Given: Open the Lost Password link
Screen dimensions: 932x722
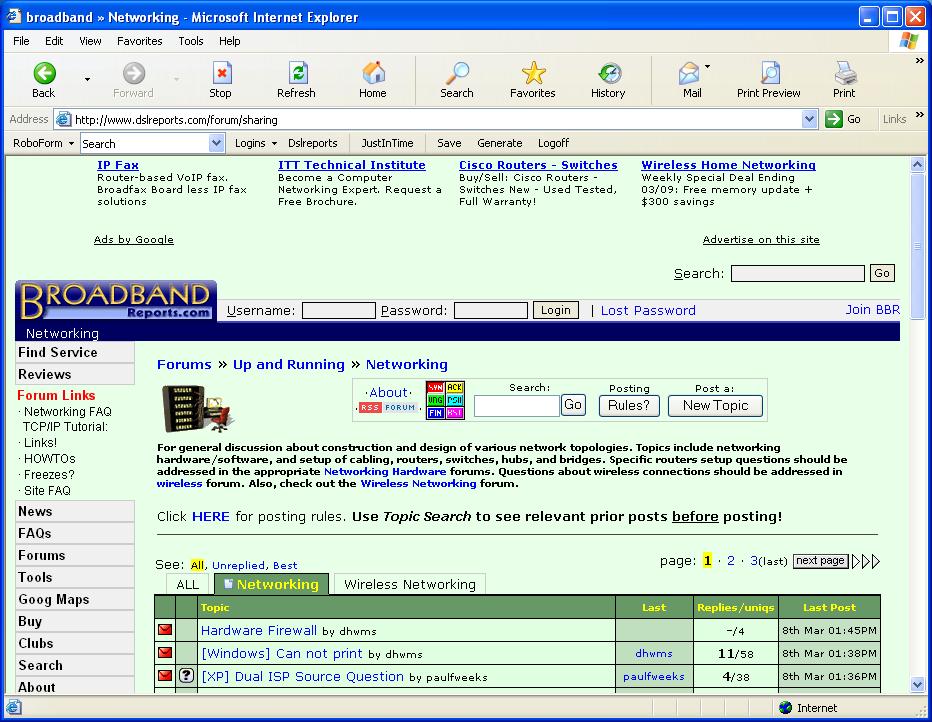Looking at the screenshot, I should (648, 310).
